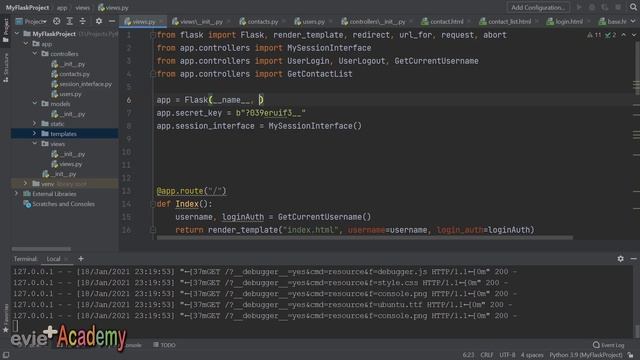Go to previous highlighted error arrow

tap(624, 35)
